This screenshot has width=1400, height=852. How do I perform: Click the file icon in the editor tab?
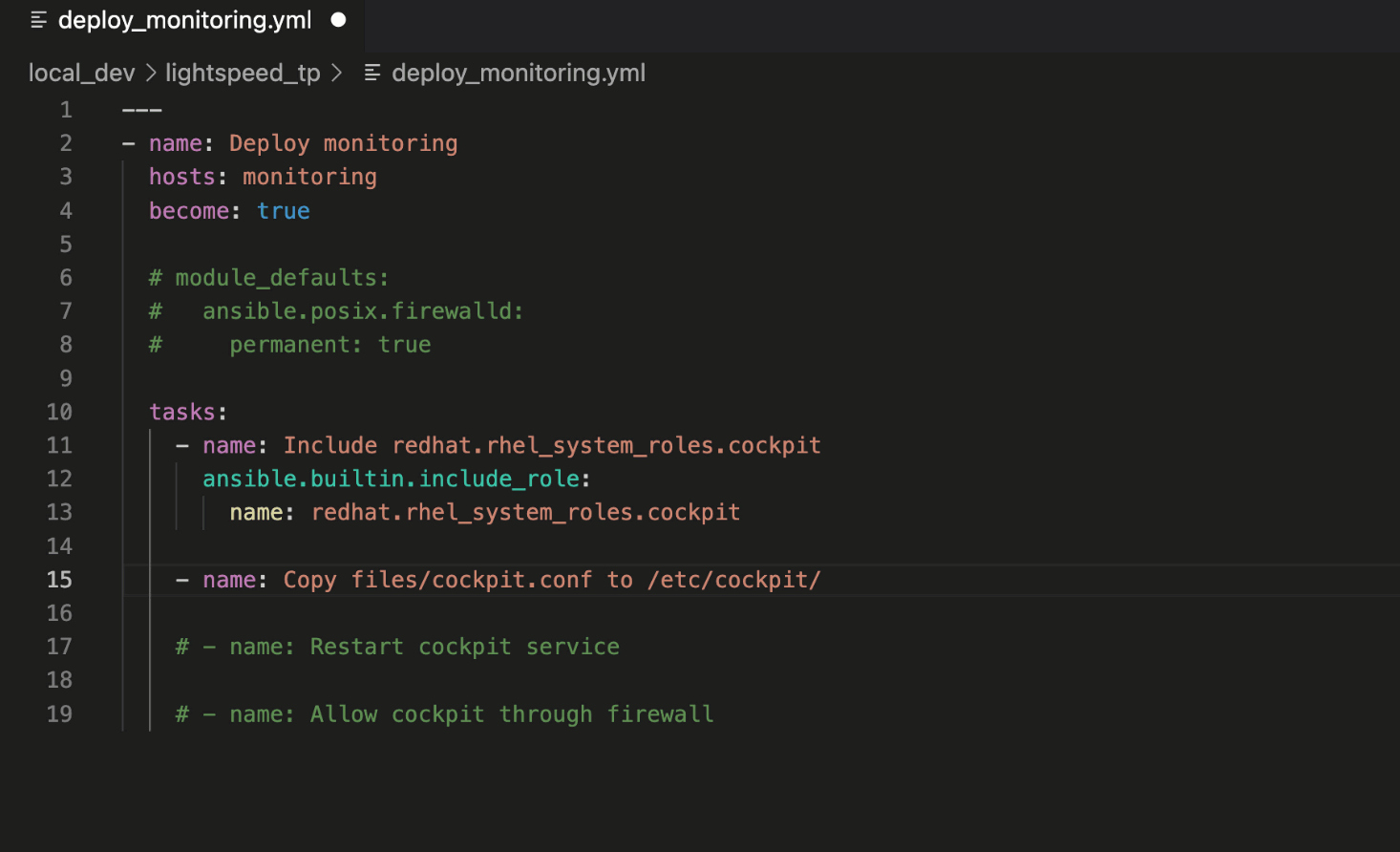[39, 20]
